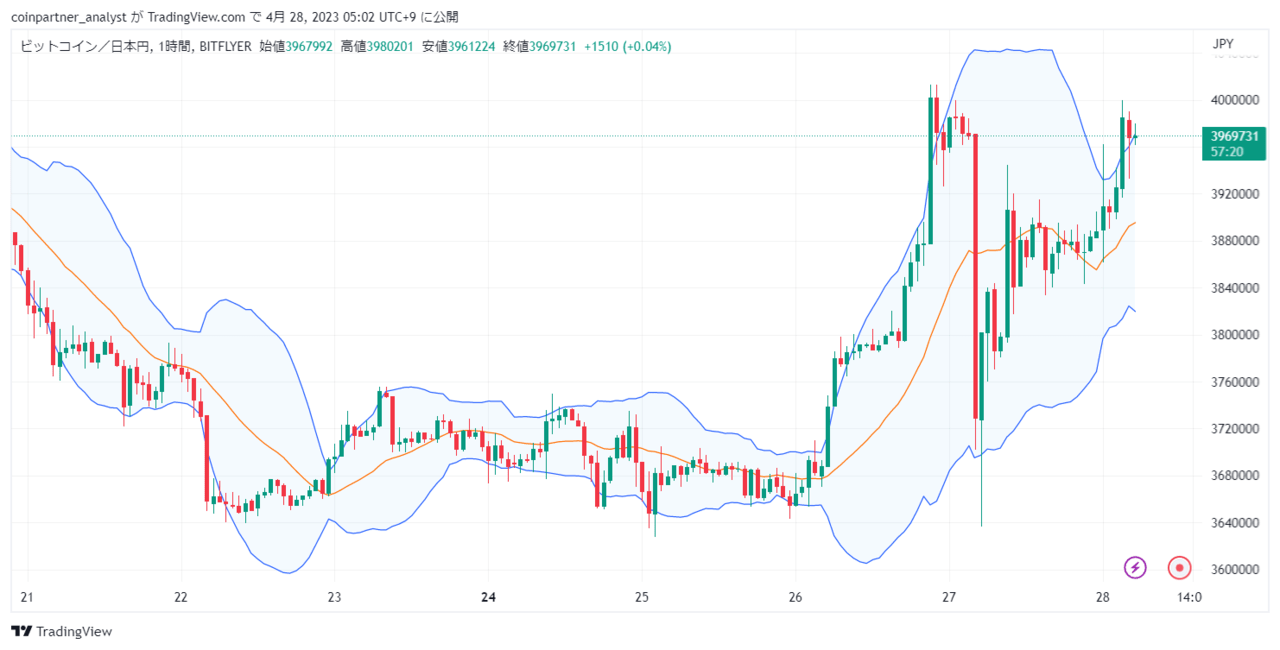1280x650 pixels.
Task: Click the 14:0 time label on the axis
Action: click(1189, 598)
